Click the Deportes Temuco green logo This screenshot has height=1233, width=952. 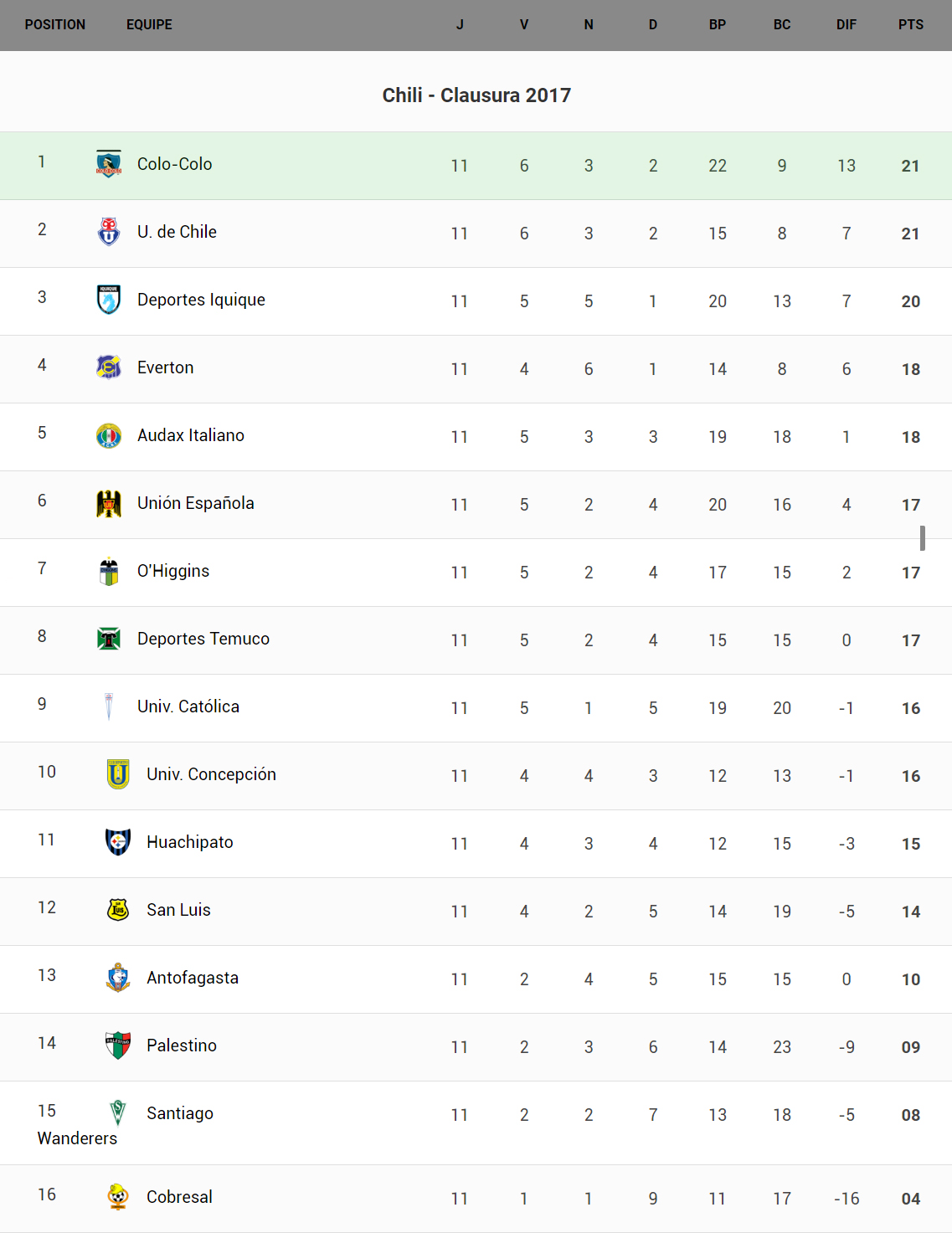[109, 639]
